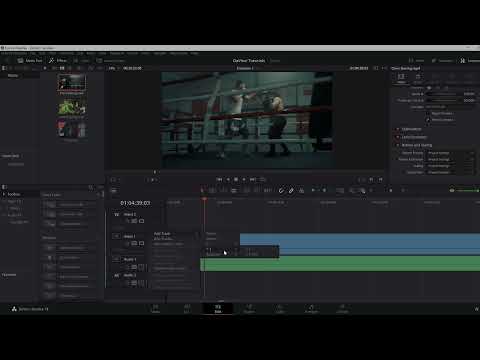
Task: Open the Effects Library panel
Action: (58, 60)
